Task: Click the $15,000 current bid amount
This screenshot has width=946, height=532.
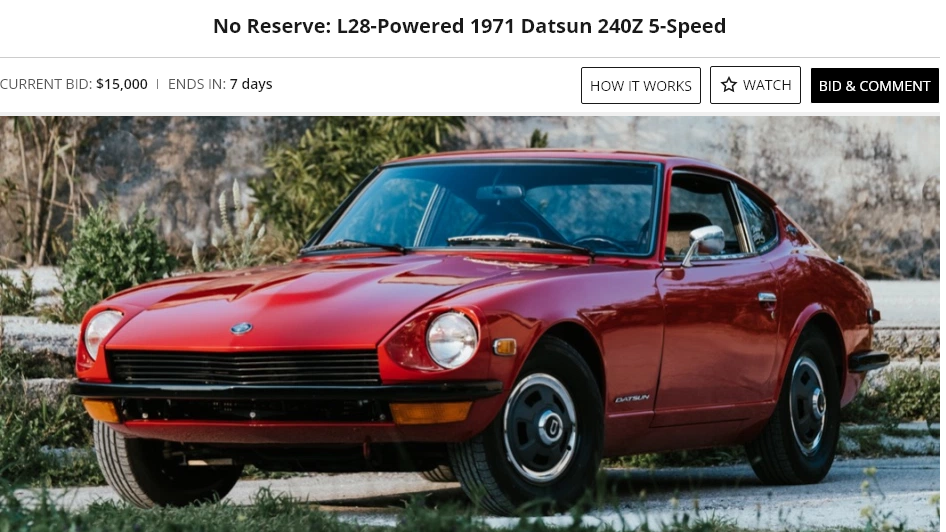Action: (122, 84)
